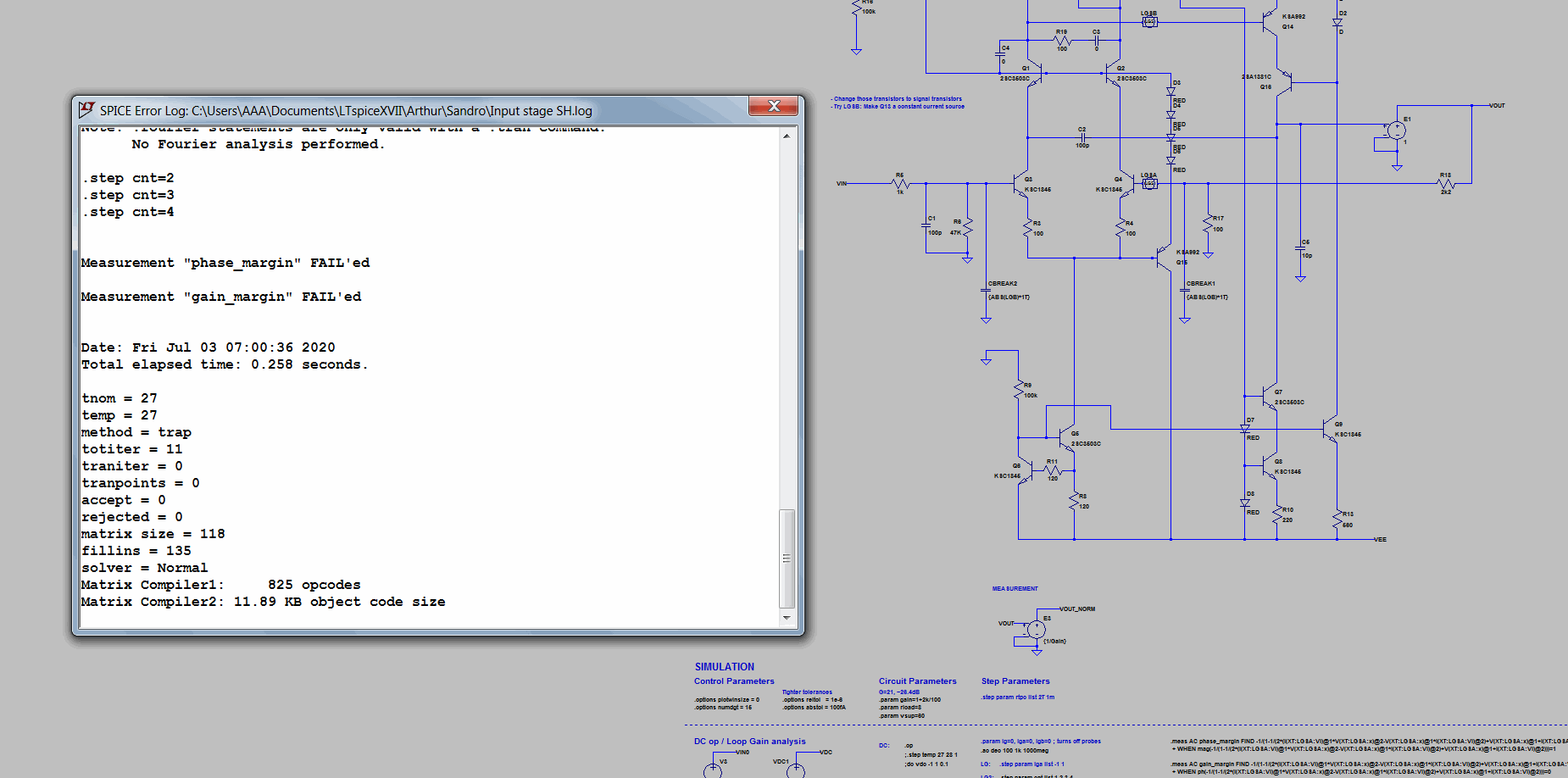Close the SPICE Error Log window

coord(773,106)
